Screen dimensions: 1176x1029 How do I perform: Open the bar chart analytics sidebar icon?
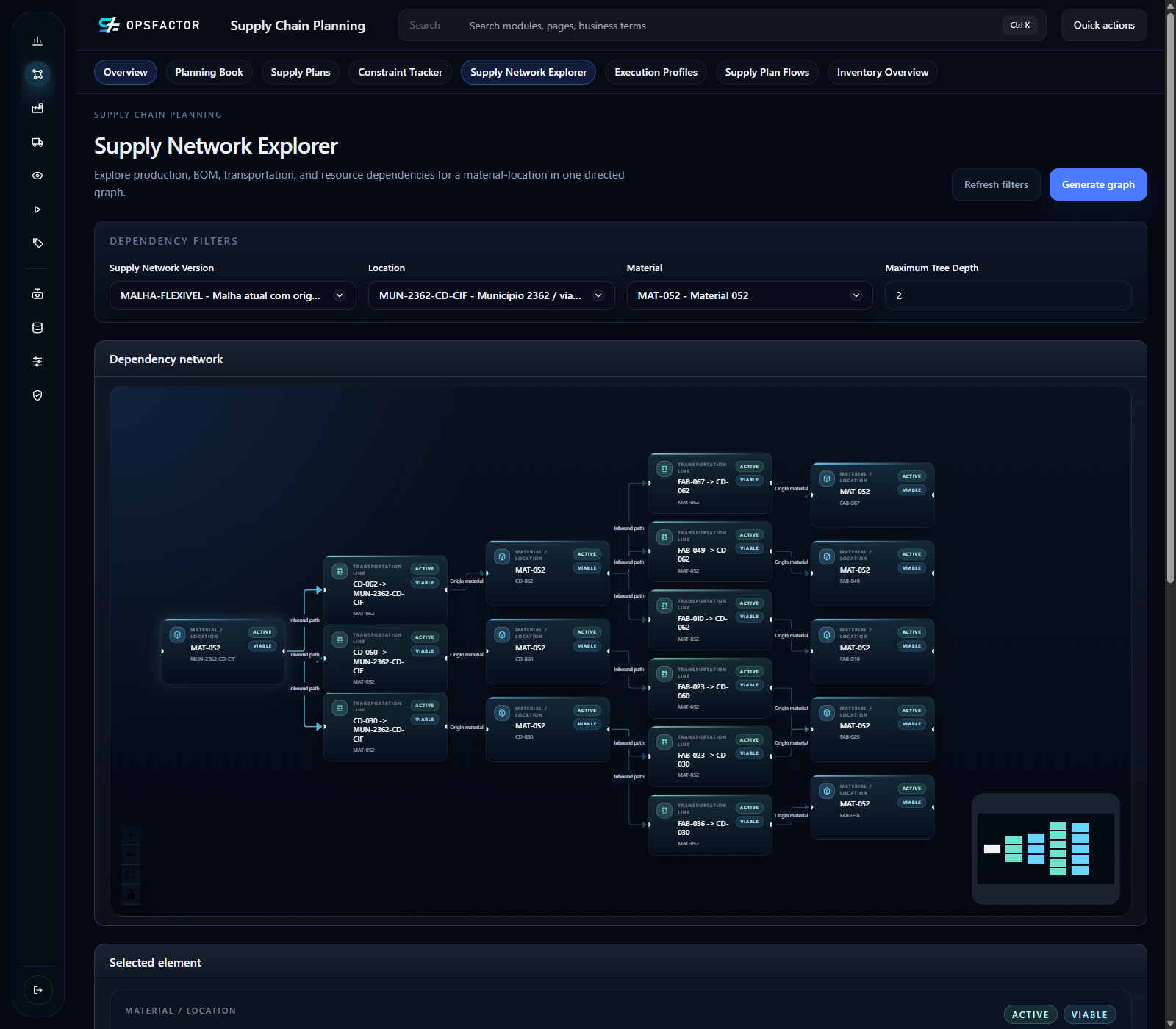tap(37, 40)
